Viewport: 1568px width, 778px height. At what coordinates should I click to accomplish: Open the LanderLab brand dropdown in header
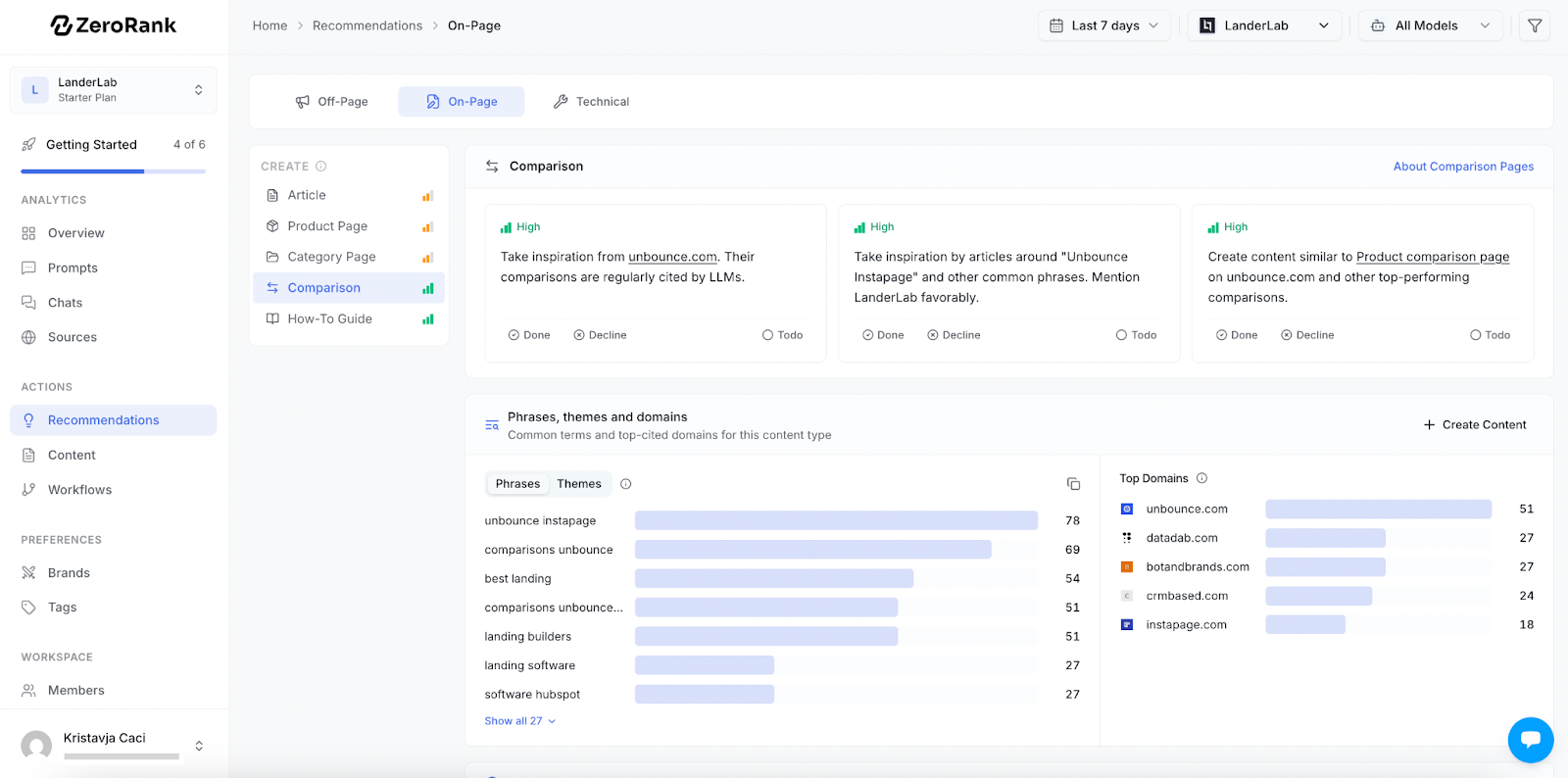1265,25
